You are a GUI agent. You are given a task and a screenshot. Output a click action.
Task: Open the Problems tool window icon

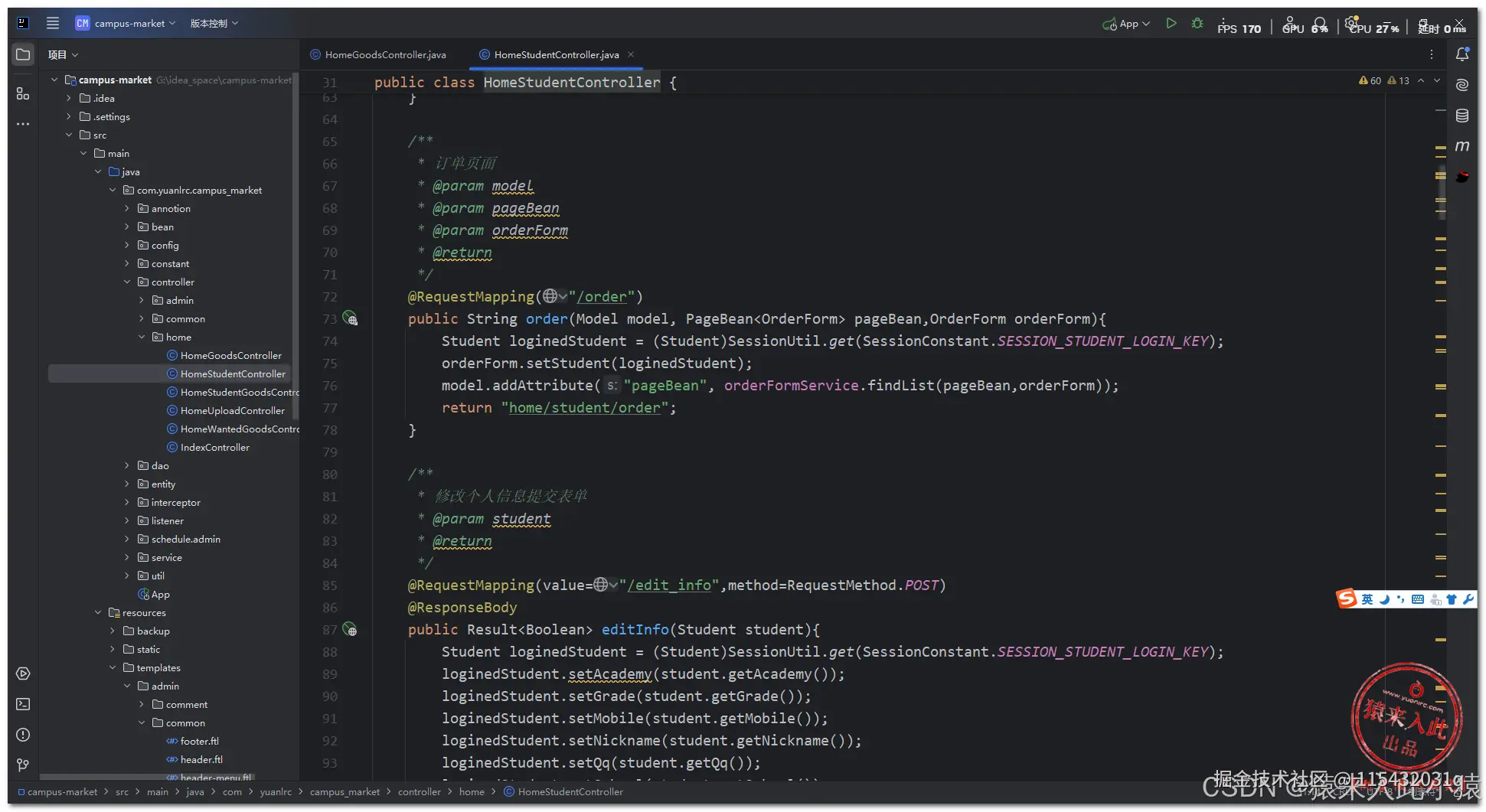click(x=23, y=735)
